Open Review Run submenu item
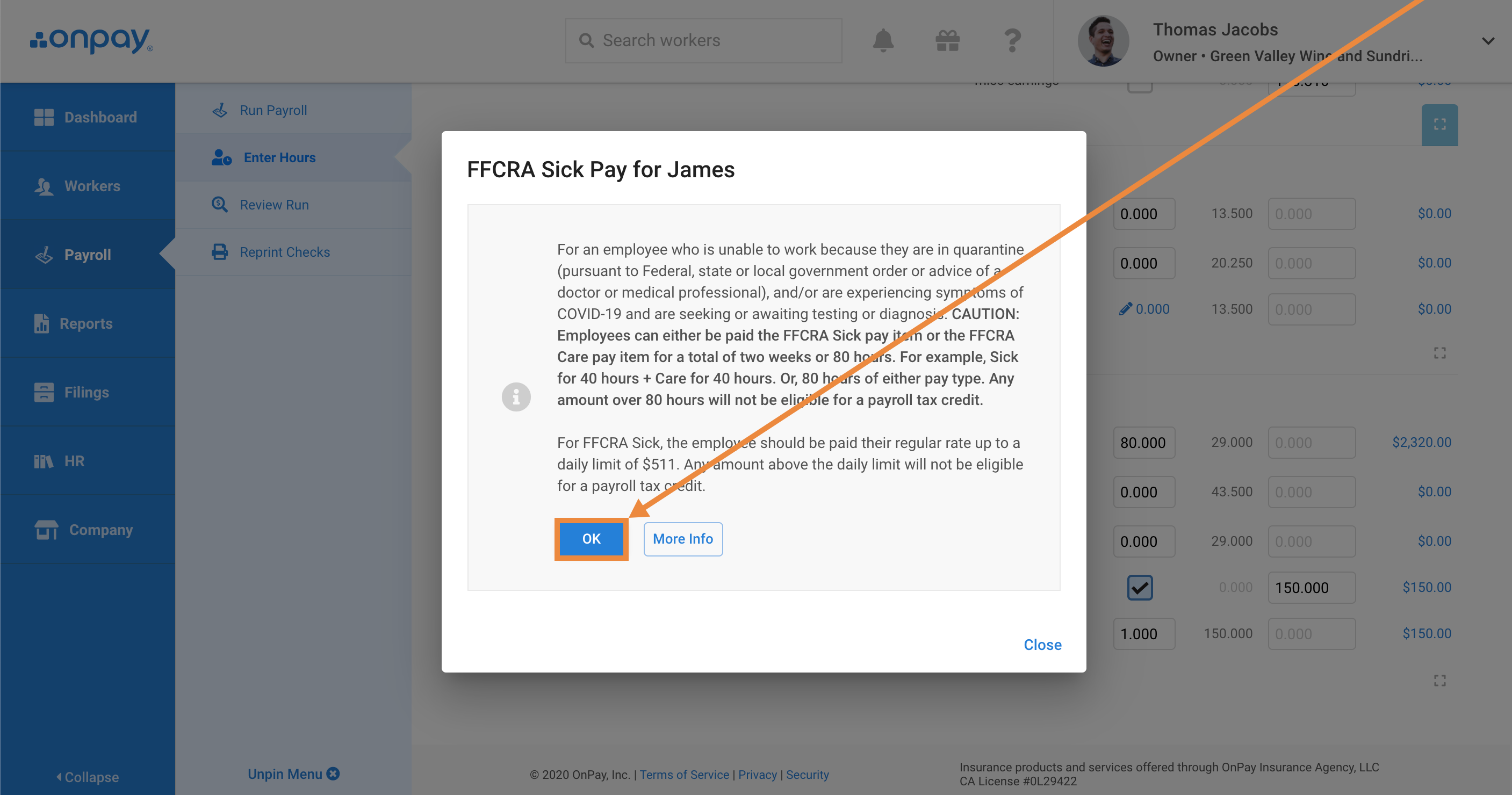Screen dimensions: 1512x795 click(293, 204)
